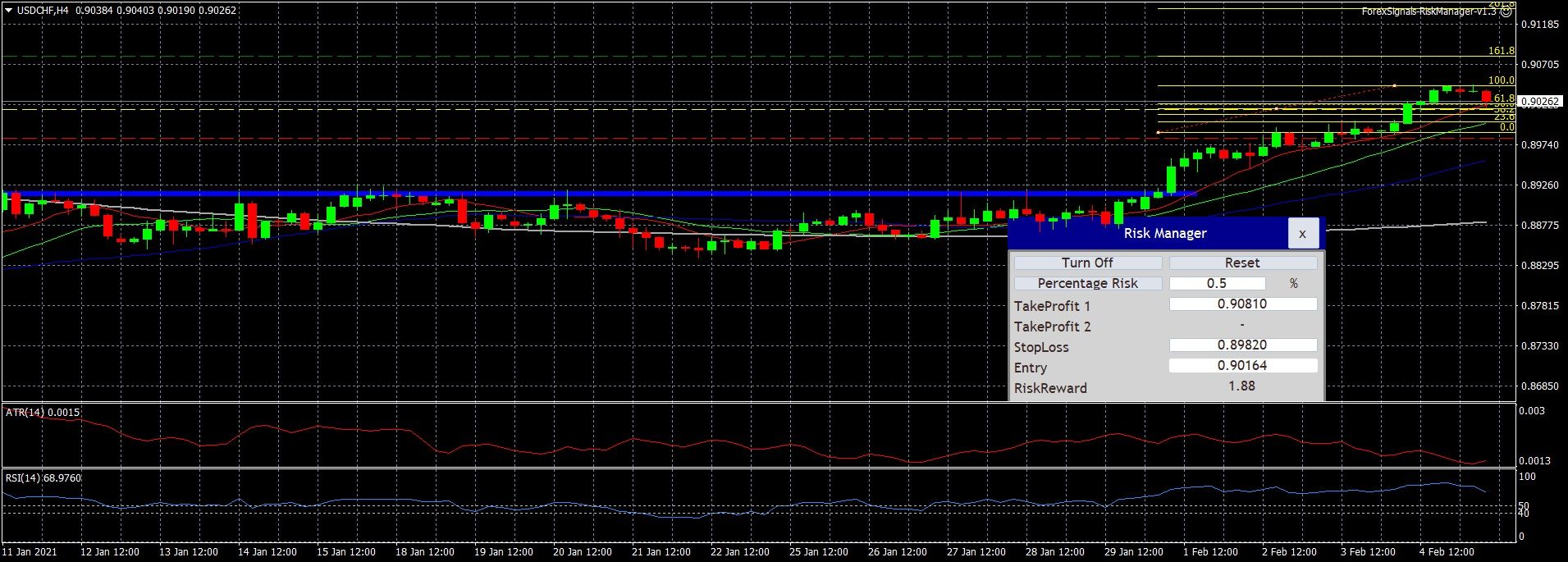The height and width of the screenshot is (562, 1568).
Task: Click the 12 Jan 12:00 time label
Action: tap(110, 552)
